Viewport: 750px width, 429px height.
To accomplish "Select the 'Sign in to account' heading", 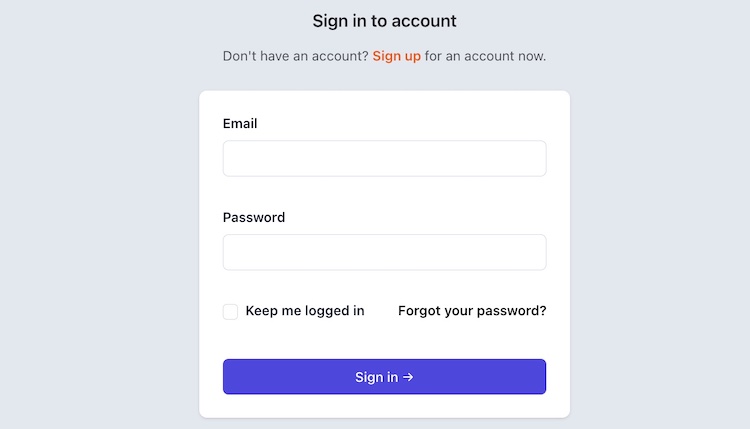I will [x=384, y=21].
